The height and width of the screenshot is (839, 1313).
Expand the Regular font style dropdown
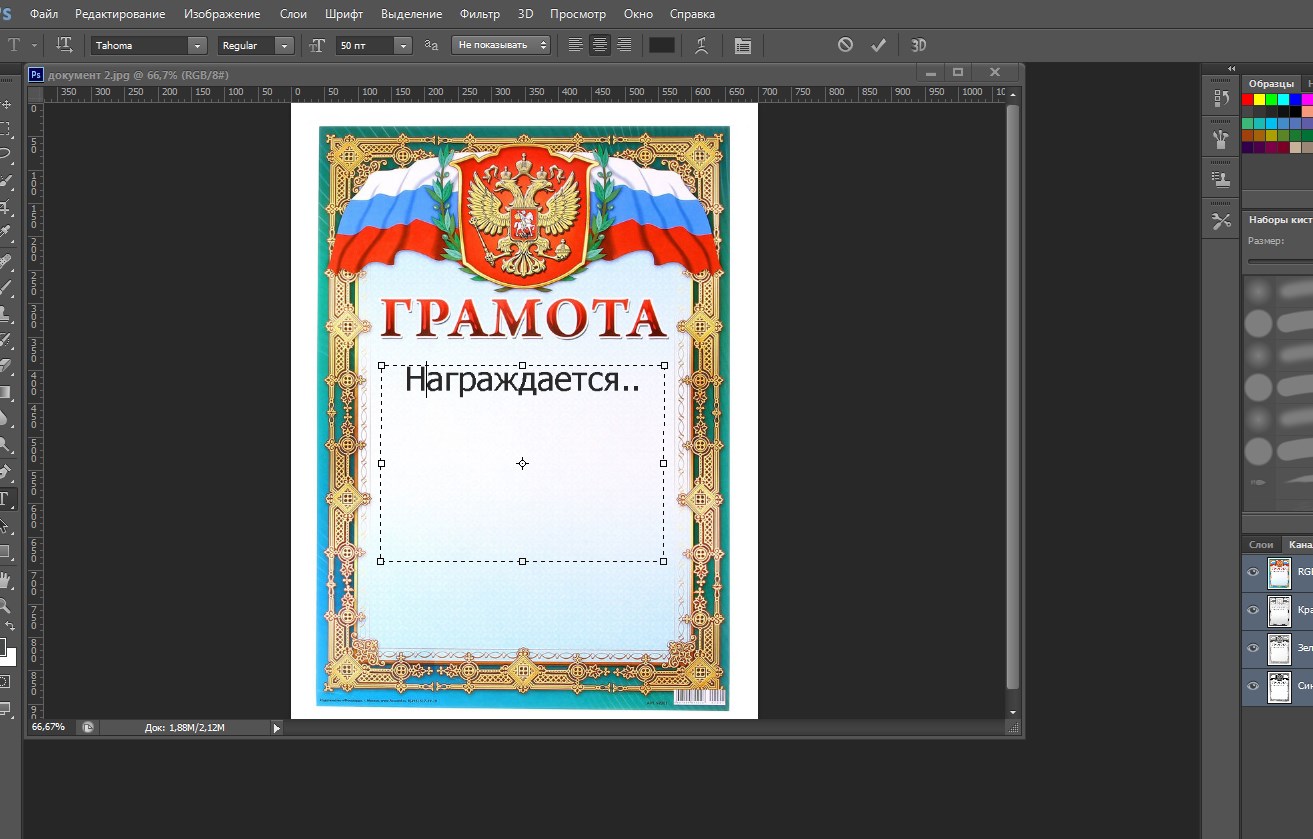tap(285, 46)
